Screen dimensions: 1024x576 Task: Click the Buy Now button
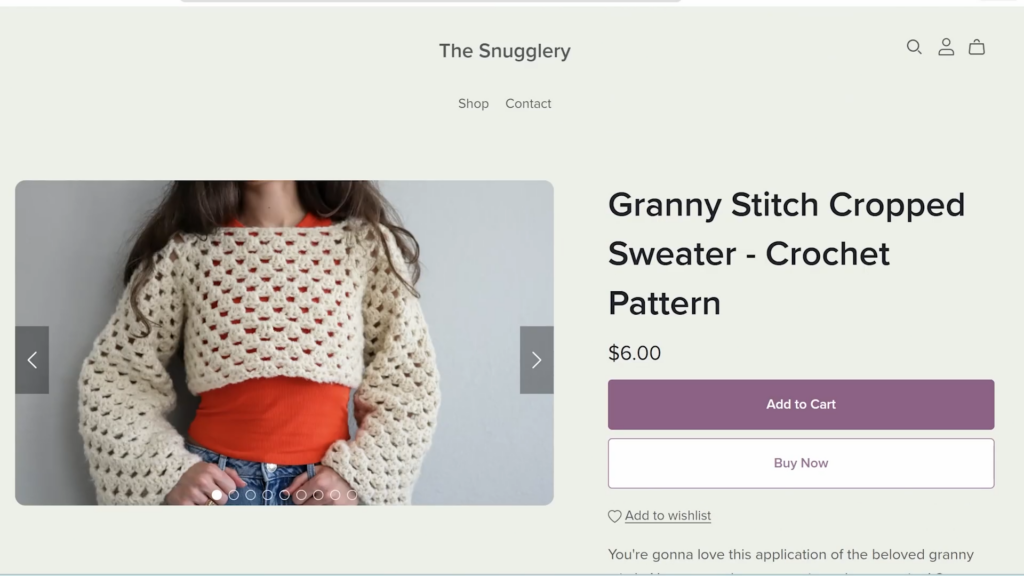point(801,463)
